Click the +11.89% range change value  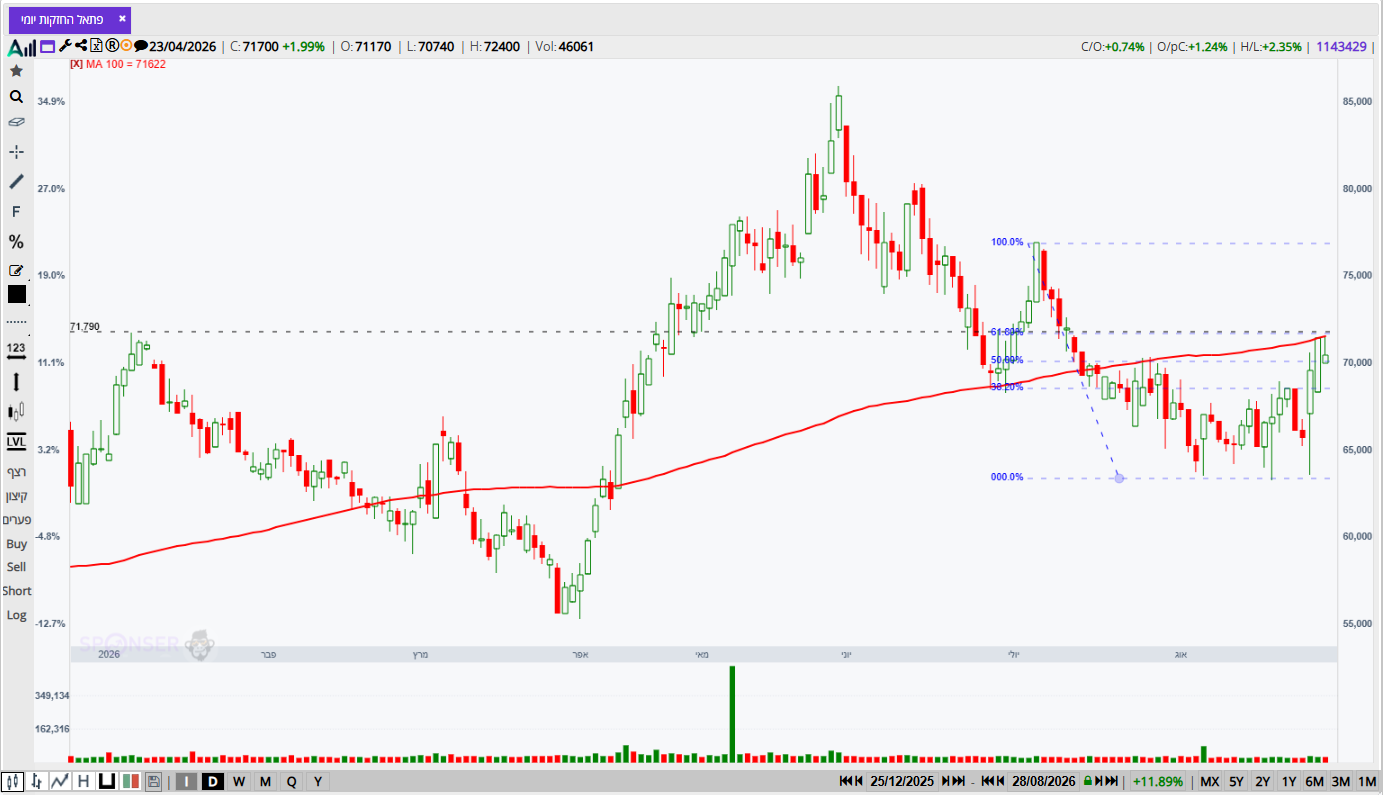[x=1158, y=781]
